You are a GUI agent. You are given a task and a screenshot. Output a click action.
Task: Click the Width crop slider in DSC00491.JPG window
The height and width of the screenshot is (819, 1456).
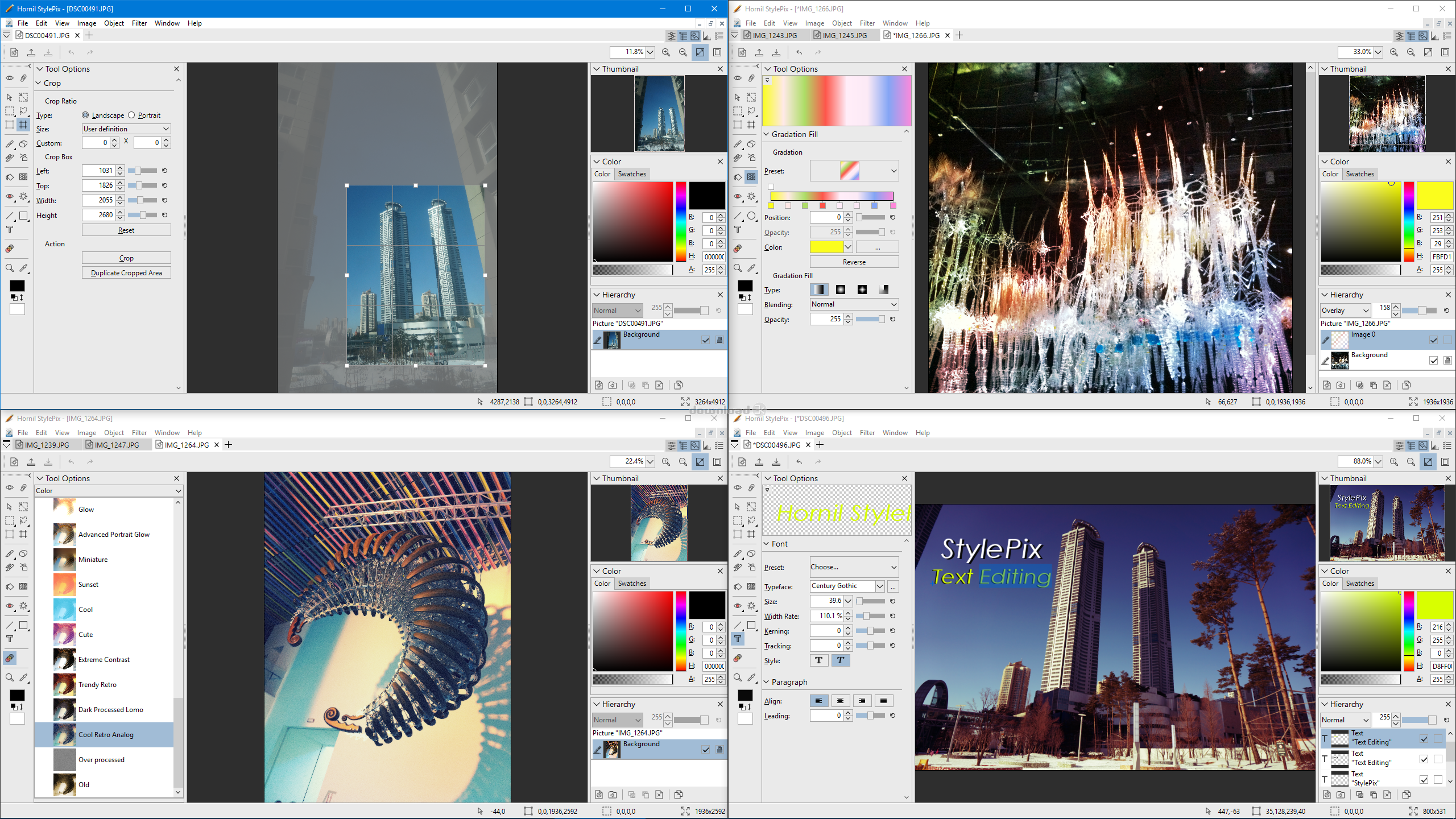(x=142, y=200)
